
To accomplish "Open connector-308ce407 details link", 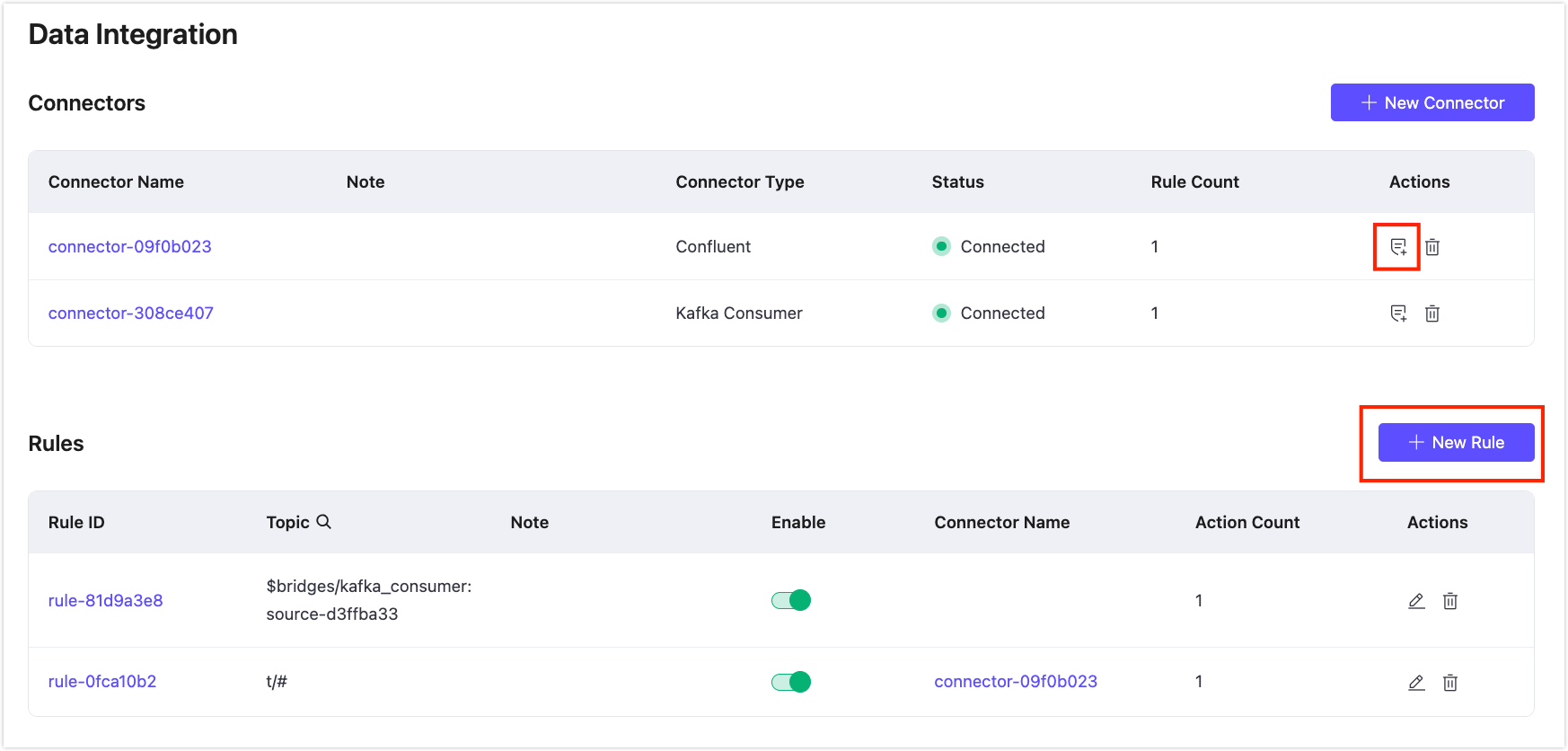I will point(131,313).
